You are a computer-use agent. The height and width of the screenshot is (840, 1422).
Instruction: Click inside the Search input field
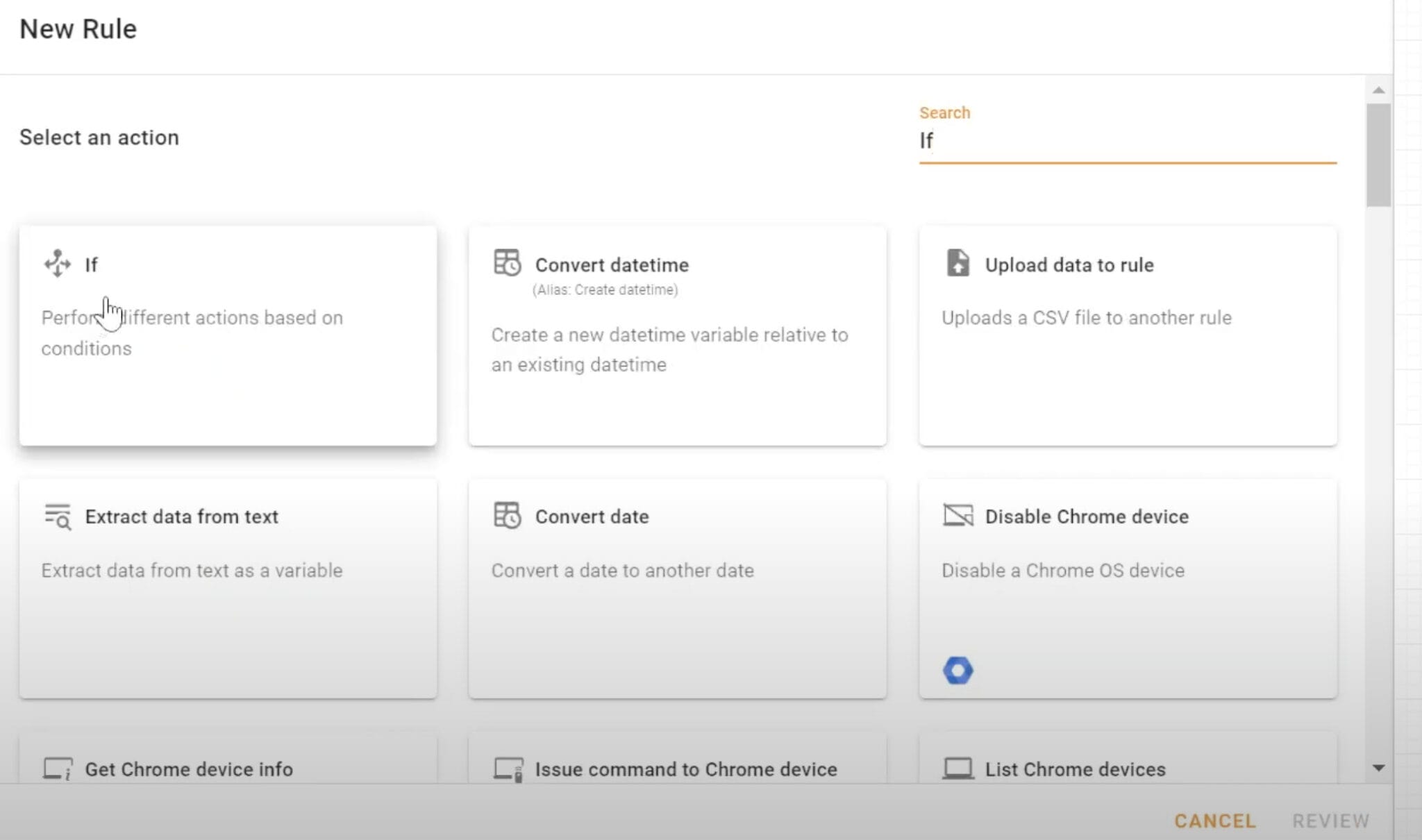1125,142
